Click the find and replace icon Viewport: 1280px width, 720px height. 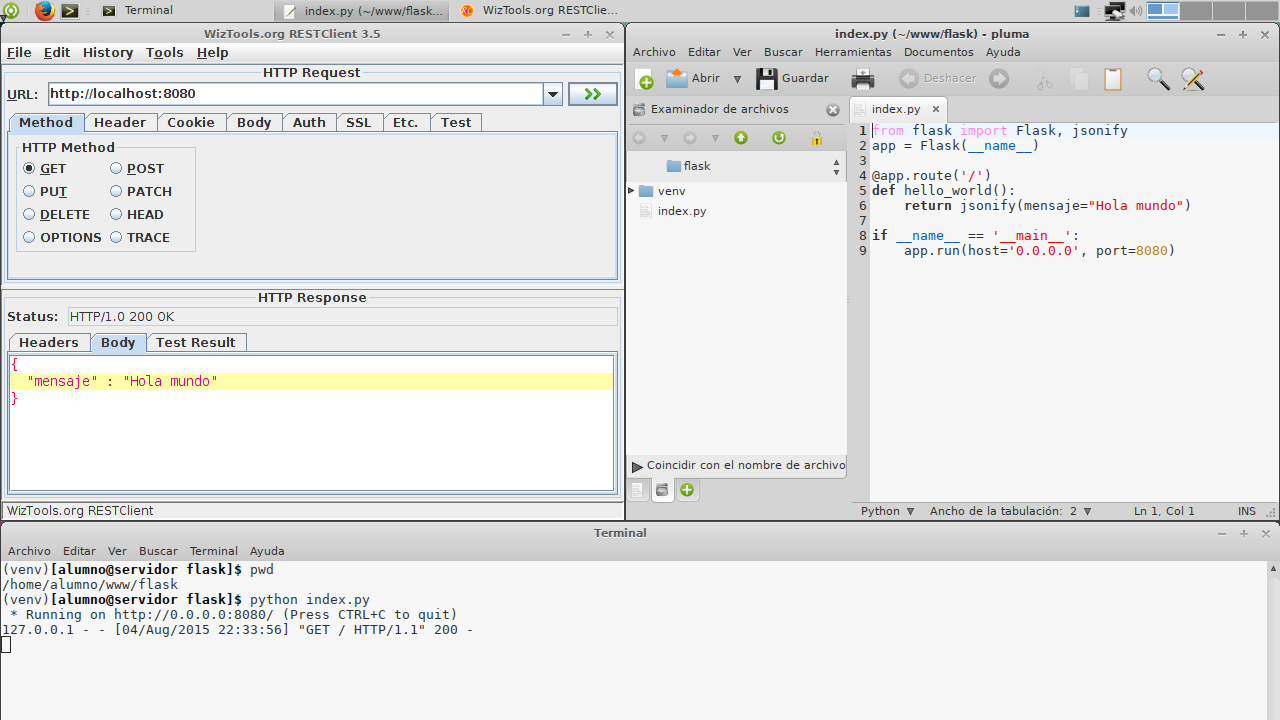click(x=1192, y=79)
